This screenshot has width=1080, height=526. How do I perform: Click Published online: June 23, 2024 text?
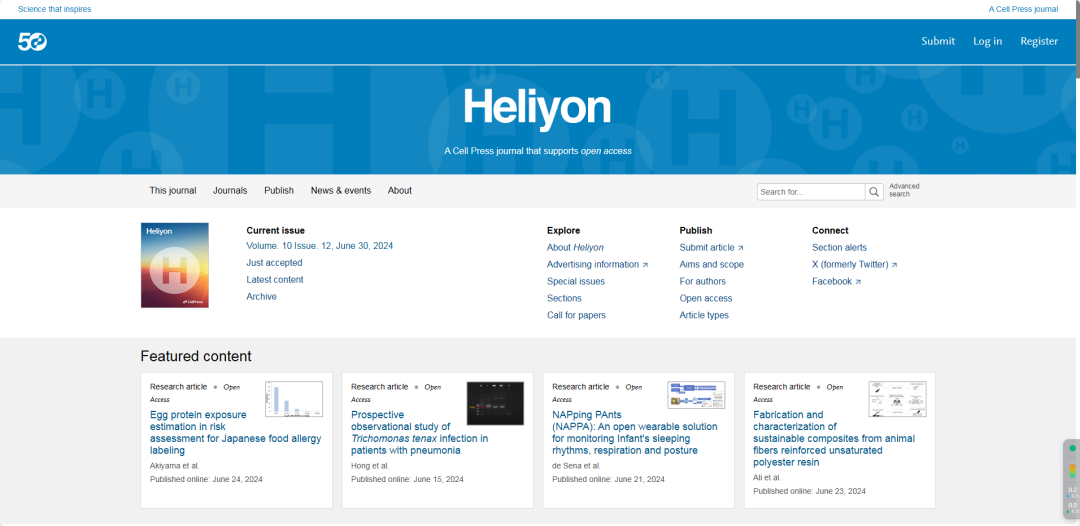pyautogui.click(x=809, y=491)
